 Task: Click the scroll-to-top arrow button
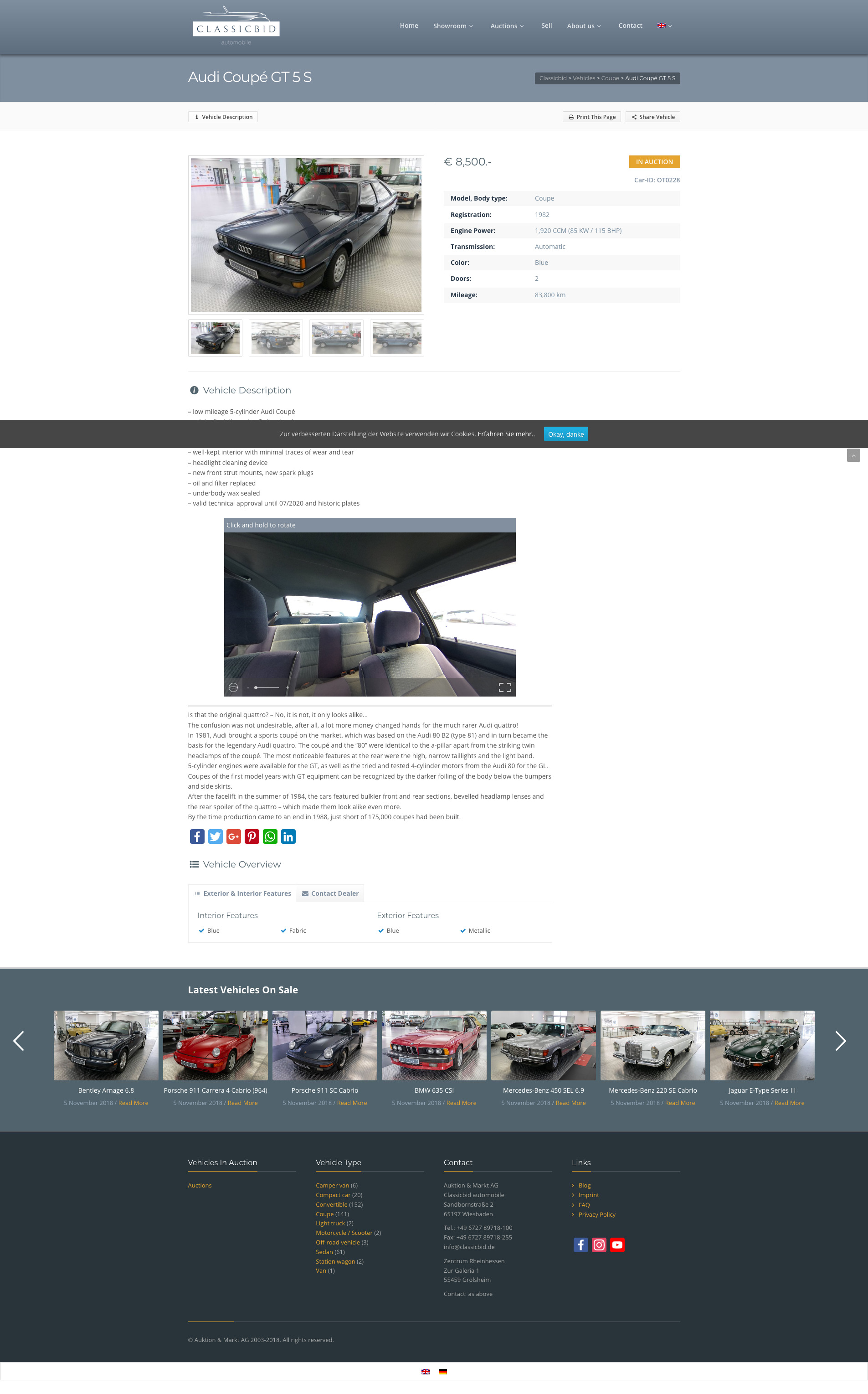coord(853,455)
